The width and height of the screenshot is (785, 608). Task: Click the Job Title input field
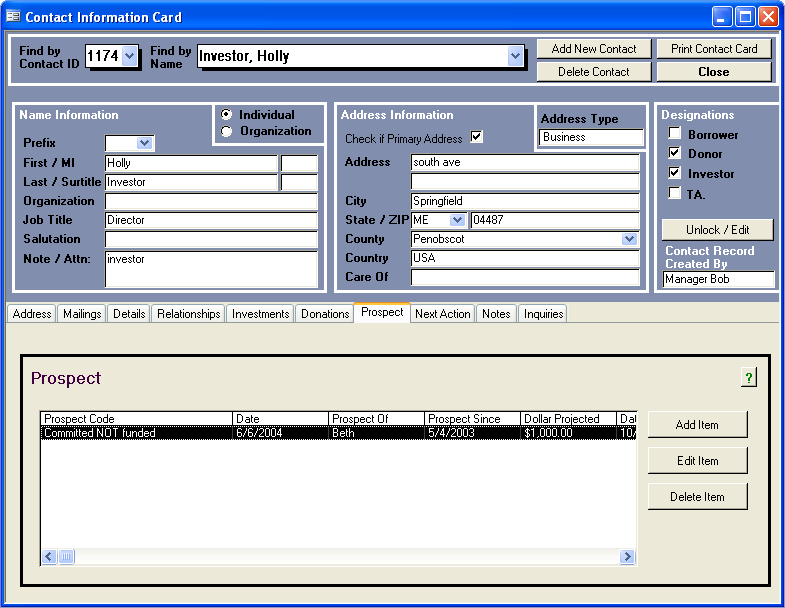tap(210, 220)
